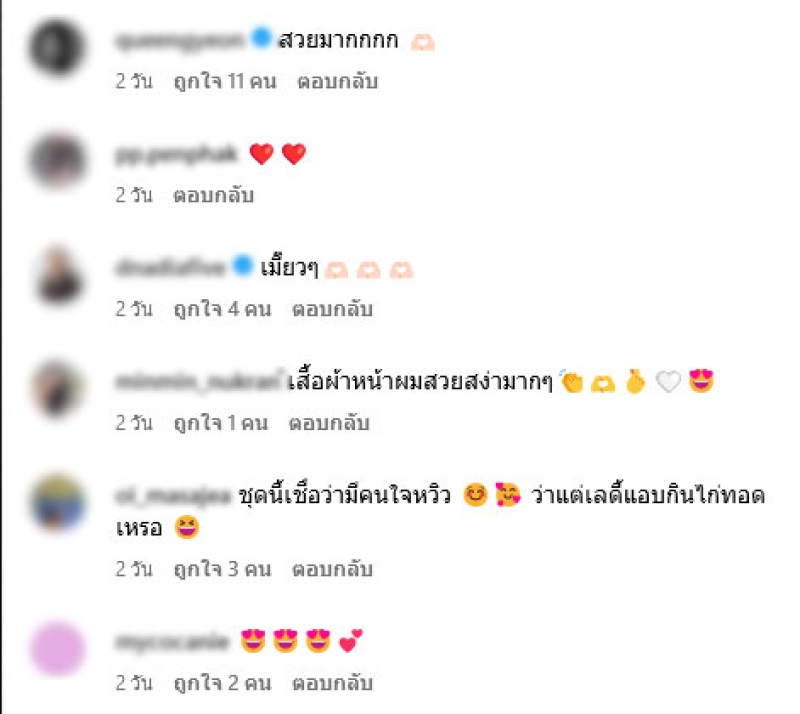
Task: View ถูกใจ 4 คน likes list
Action: point(222,309)
